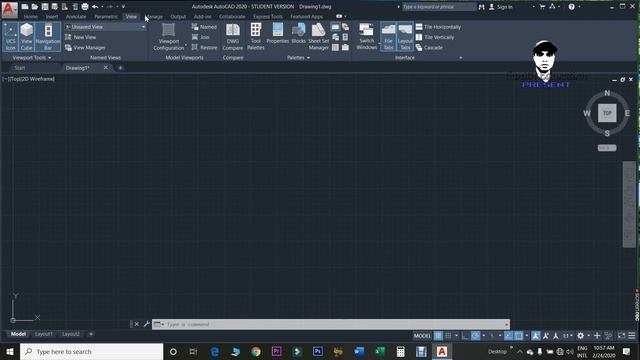Switch to Home ribbon tab

(x=31, y=17)
